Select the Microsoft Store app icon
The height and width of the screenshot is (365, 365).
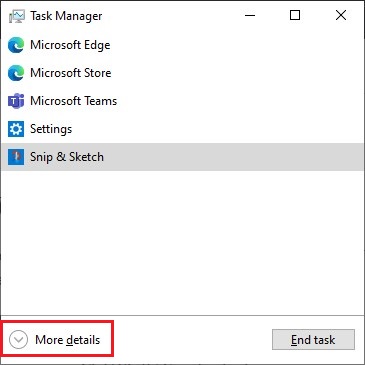(16, 73)
